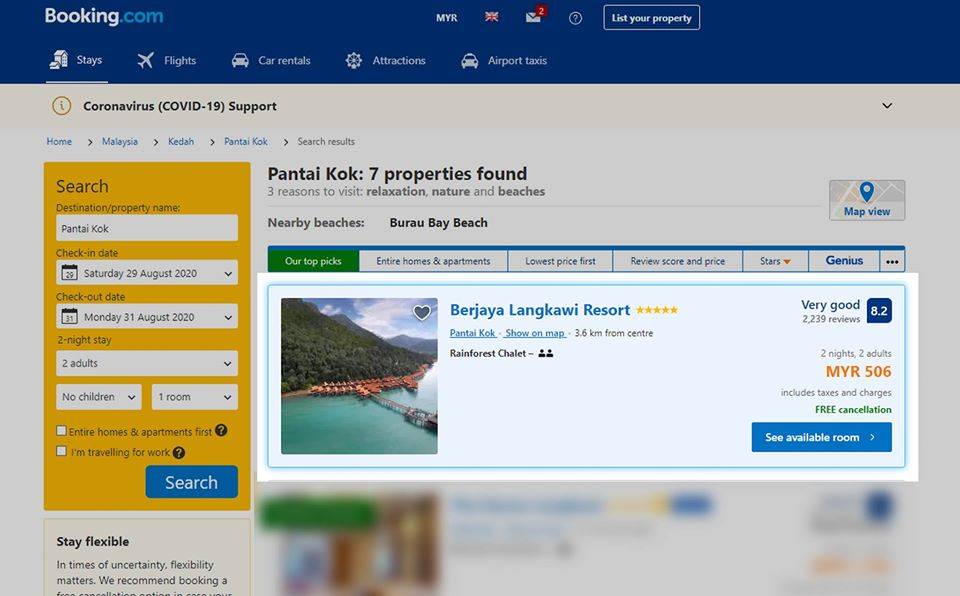Open the Berjaya Langkawi Resort photo

(359, 376)
